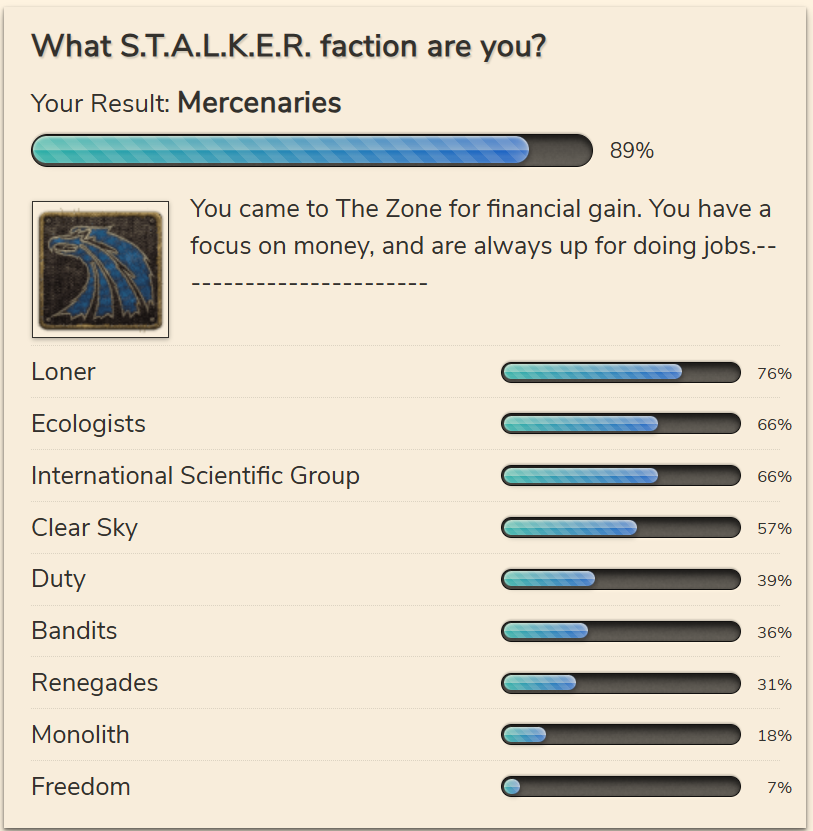Click the International Scientific Group label

[x=196, y=476]
